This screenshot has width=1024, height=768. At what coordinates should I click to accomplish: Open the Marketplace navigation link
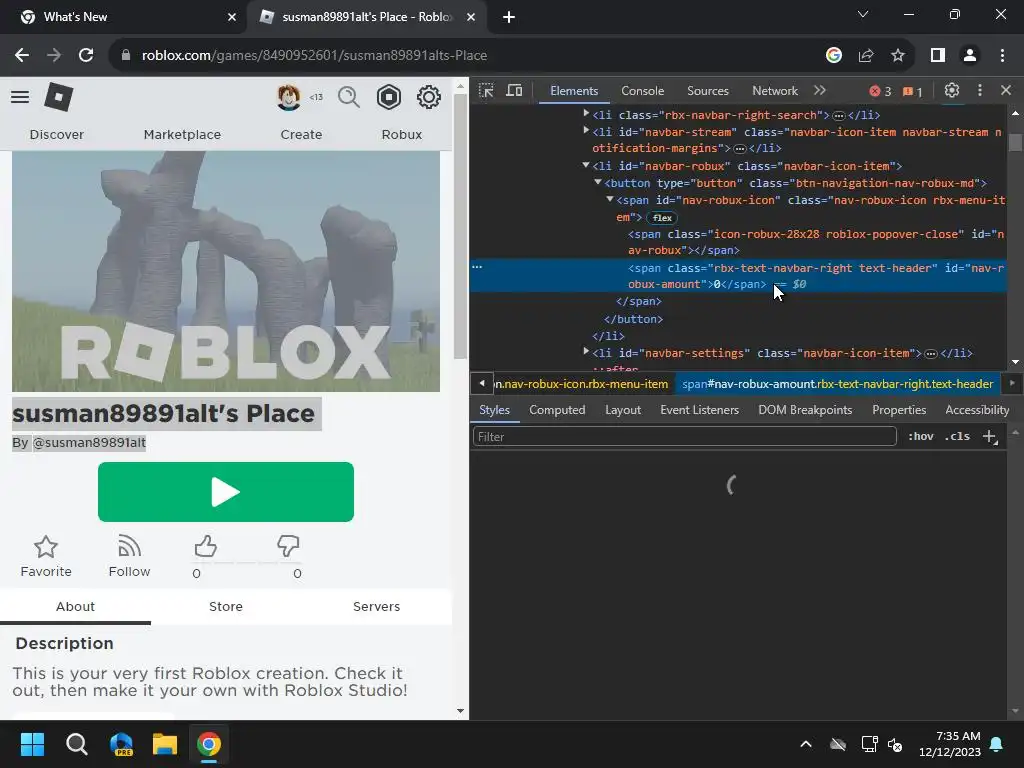click(x=182, y=135)
